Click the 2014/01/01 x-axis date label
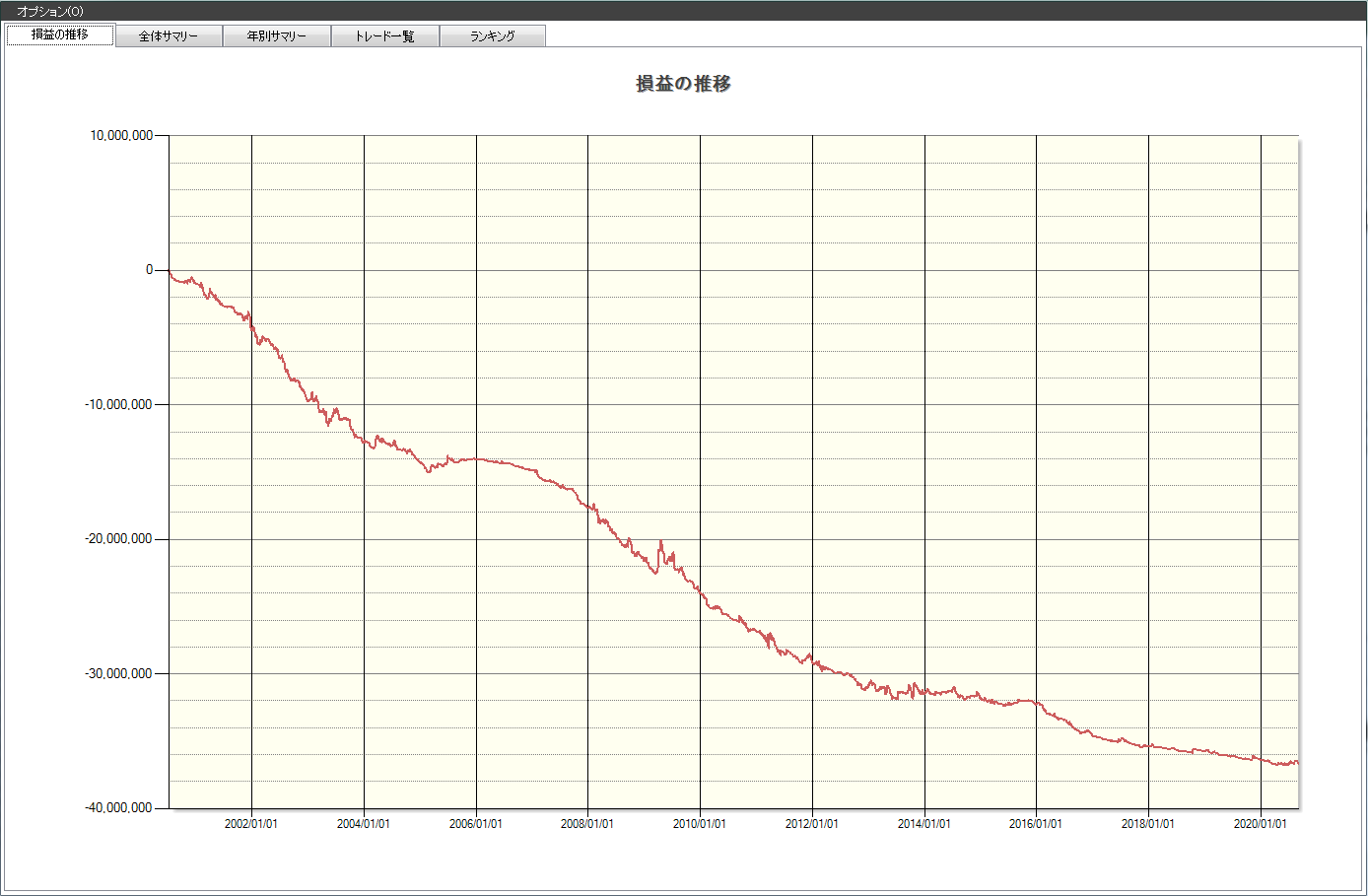The image size is (1368, 896). pyautogui.click(x=924, y=823)
